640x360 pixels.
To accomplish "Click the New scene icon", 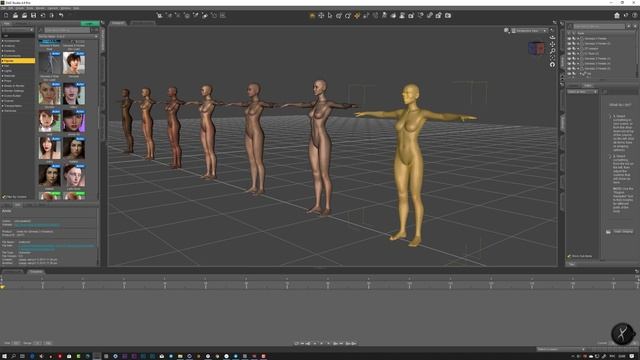I will (x=6, y=16).
